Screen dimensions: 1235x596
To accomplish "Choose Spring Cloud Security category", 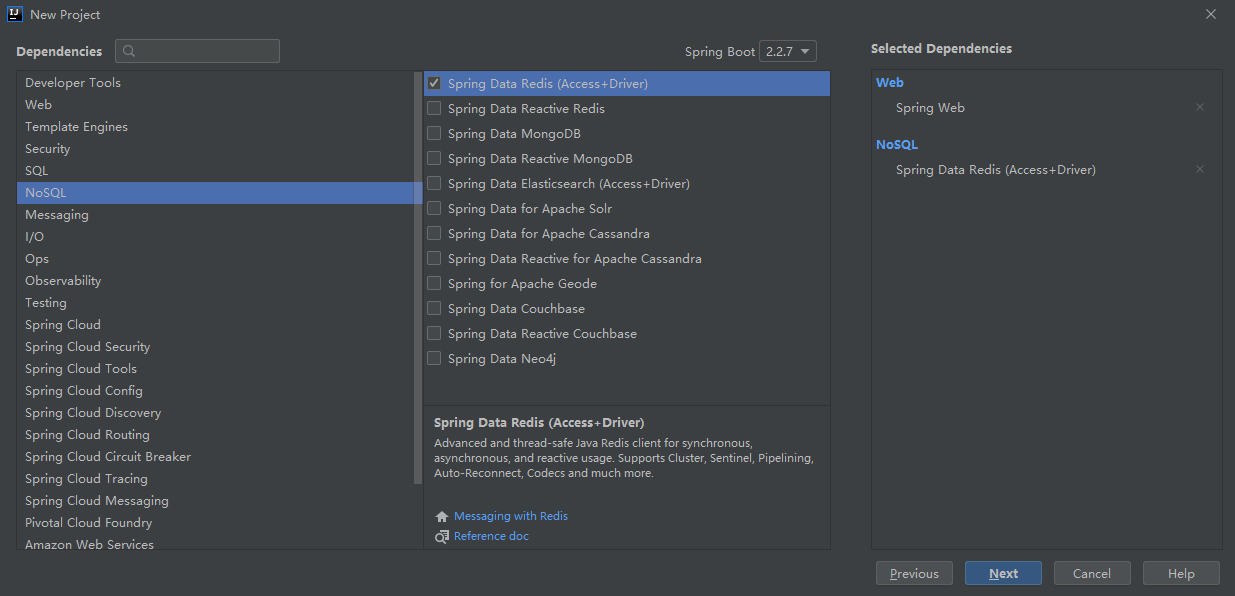I will pos(215,346).
